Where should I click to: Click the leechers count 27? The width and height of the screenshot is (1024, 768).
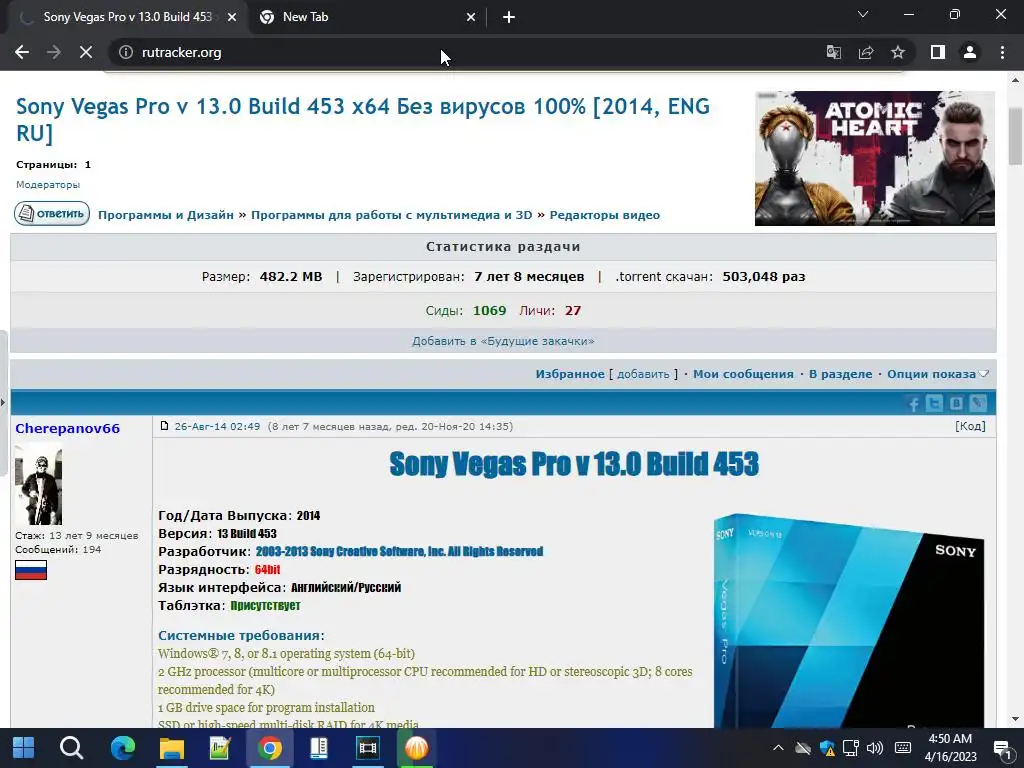[x=573, y=310]
